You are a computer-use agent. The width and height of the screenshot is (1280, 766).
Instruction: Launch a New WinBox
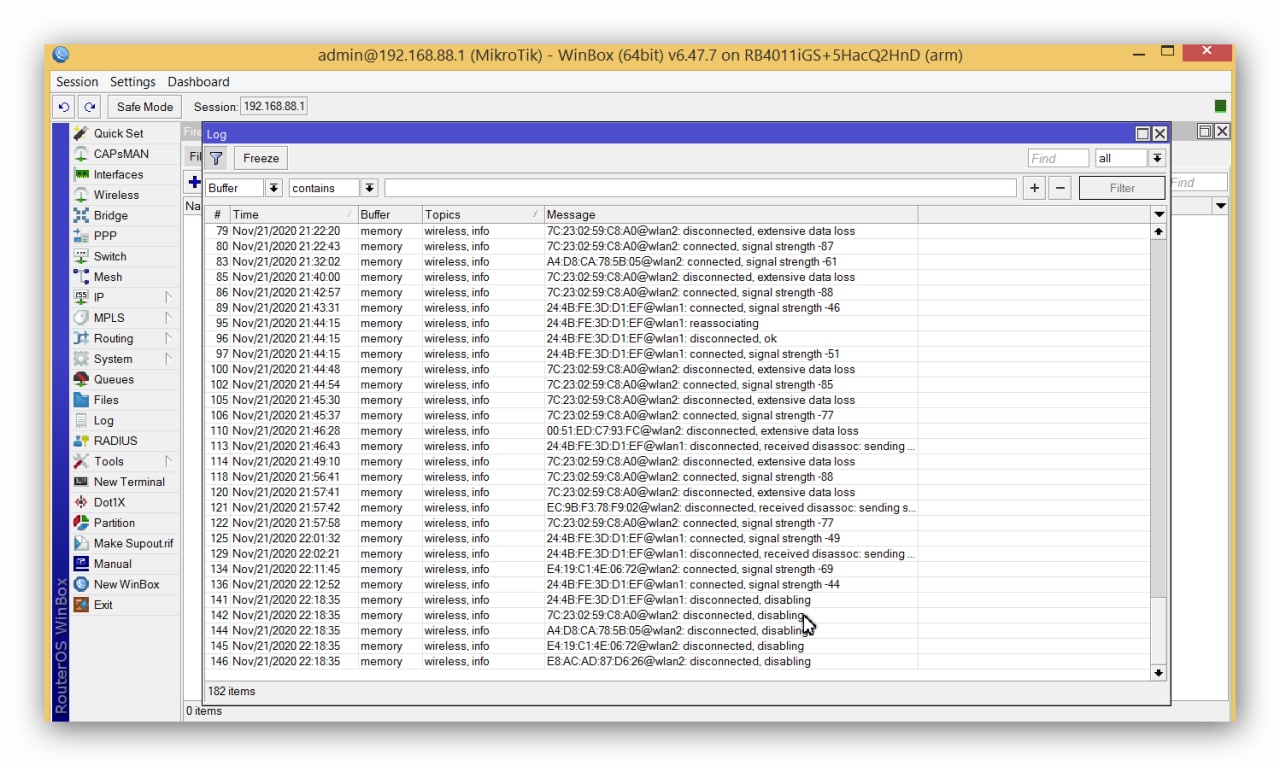[x=126, y=584]
